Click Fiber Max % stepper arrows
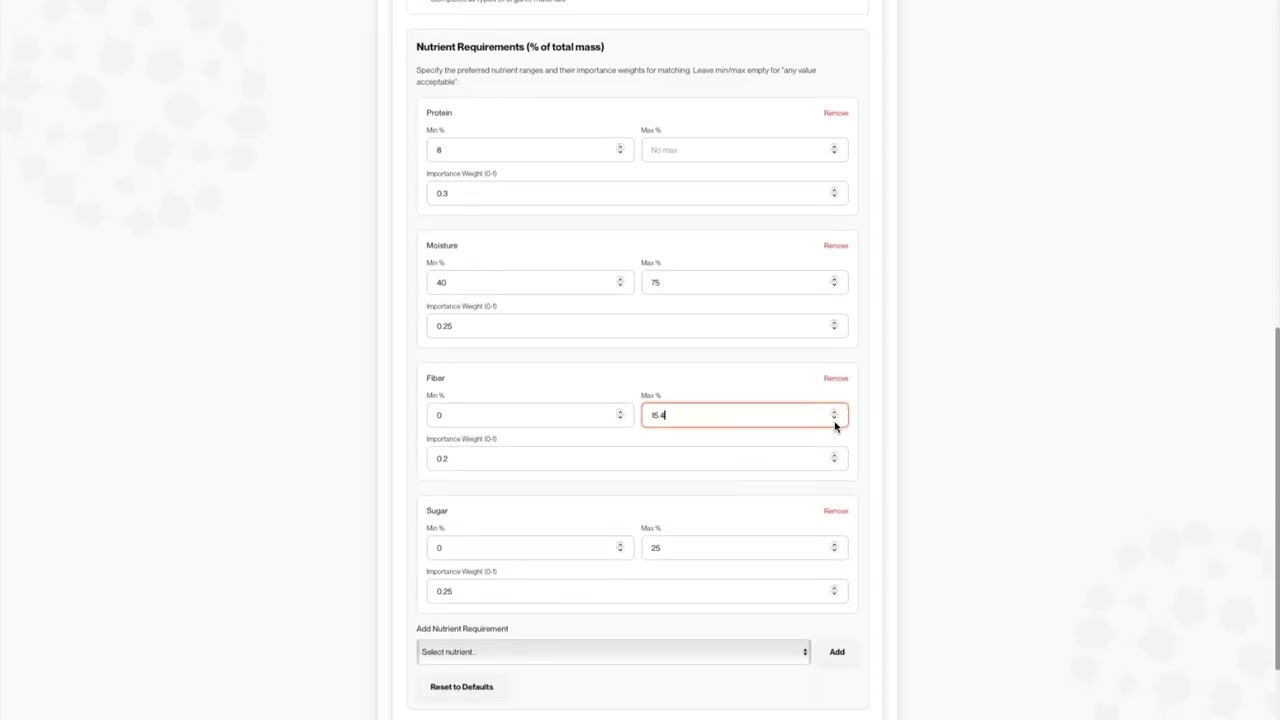1280x720 pixels. [x=834, y=415]
